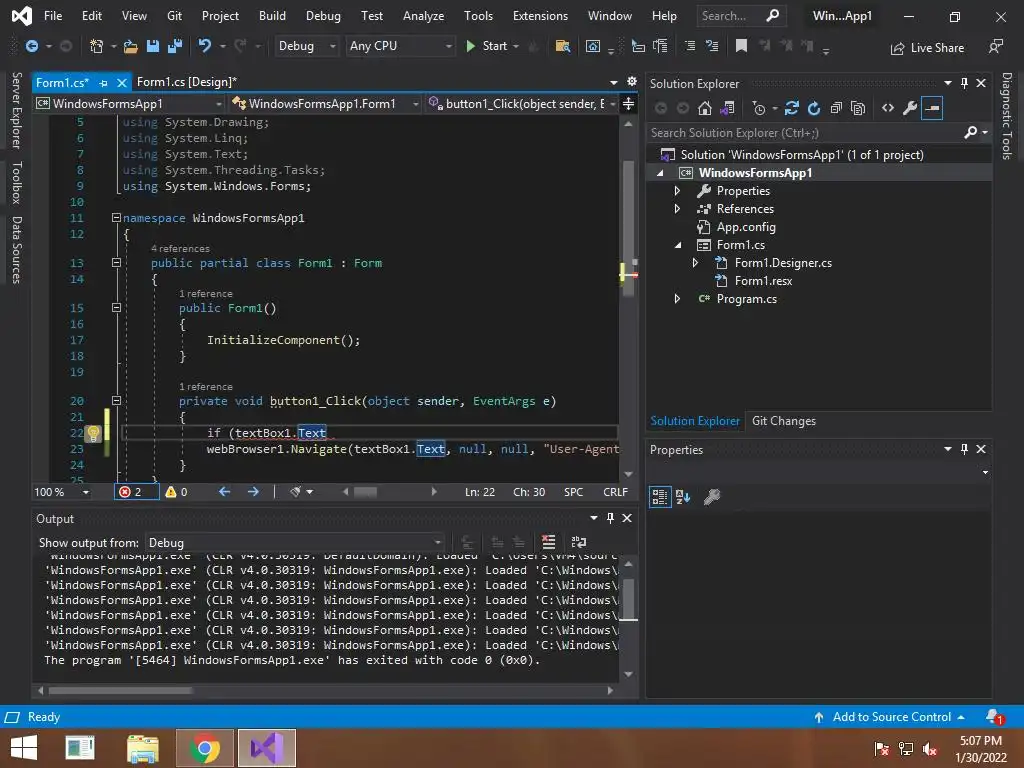Click the Comment Out Selected Lines icon
Screen dimensions: 1024x768
coord(690,46)
